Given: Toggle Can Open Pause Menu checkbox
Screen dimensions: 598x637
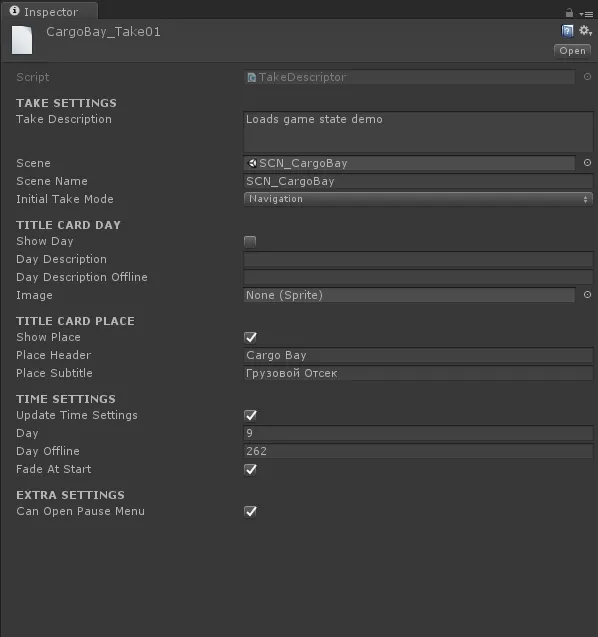Looking at the screenshot, I should click(x=250, y=511).
